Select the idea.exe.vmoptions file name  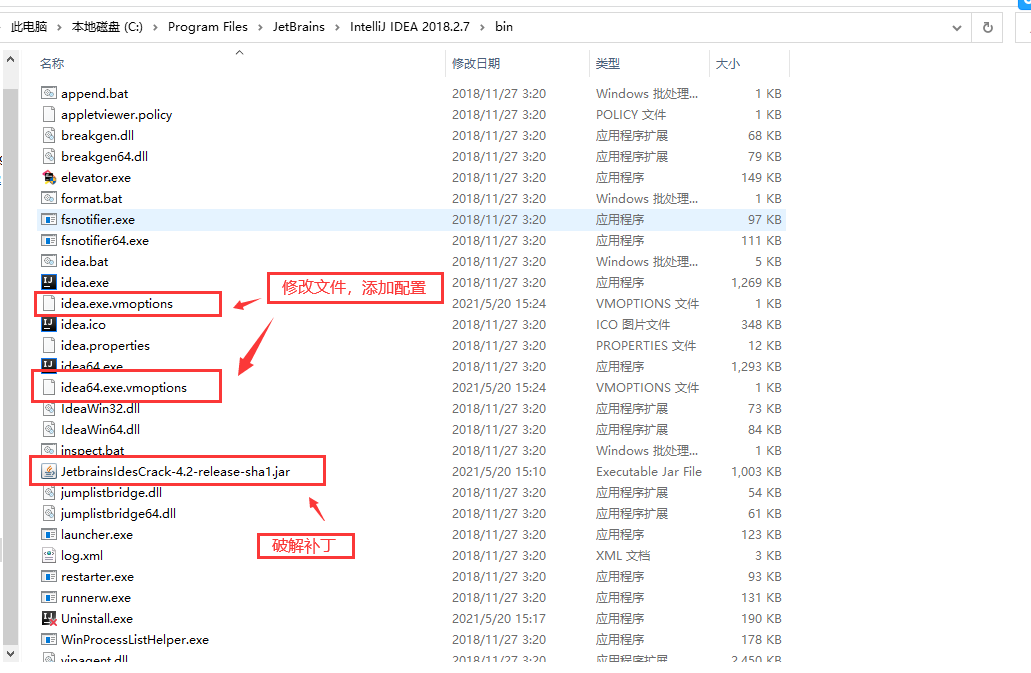coord(117,304)
